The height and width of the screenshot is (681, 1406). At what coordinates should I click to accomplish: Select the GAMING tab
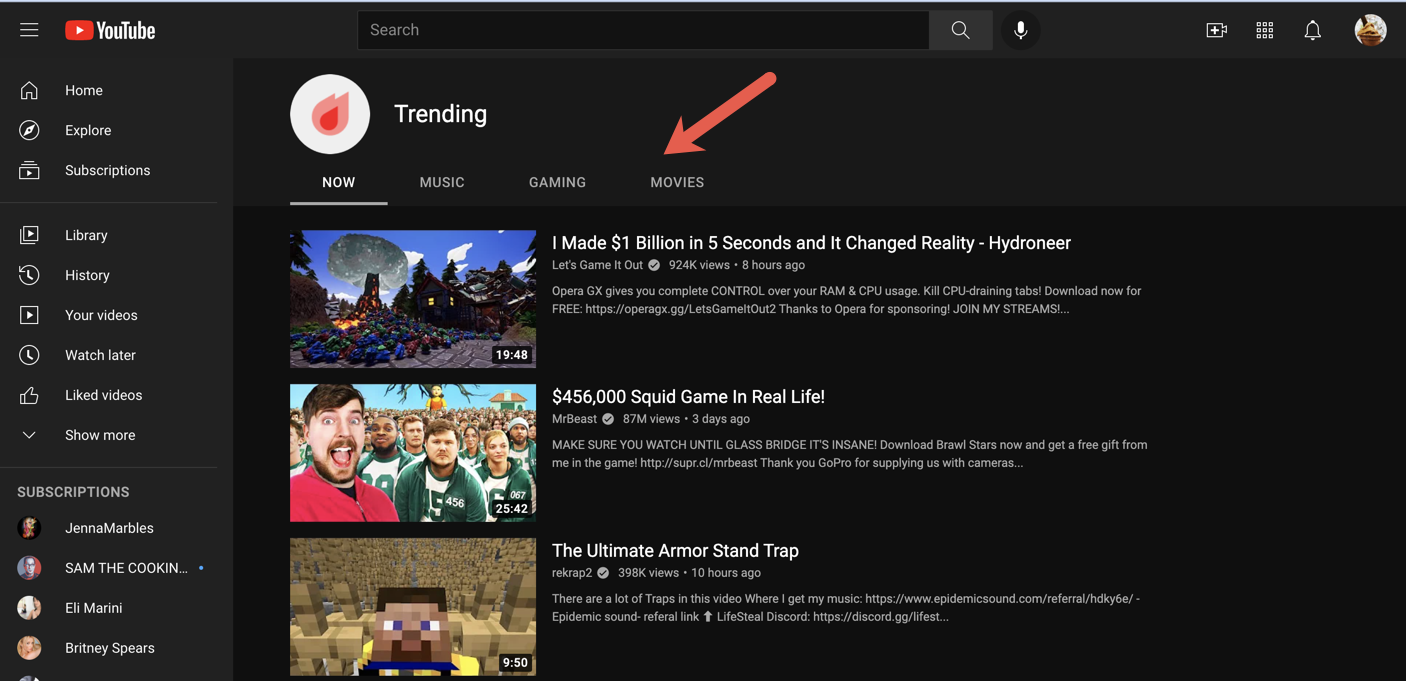557,182
